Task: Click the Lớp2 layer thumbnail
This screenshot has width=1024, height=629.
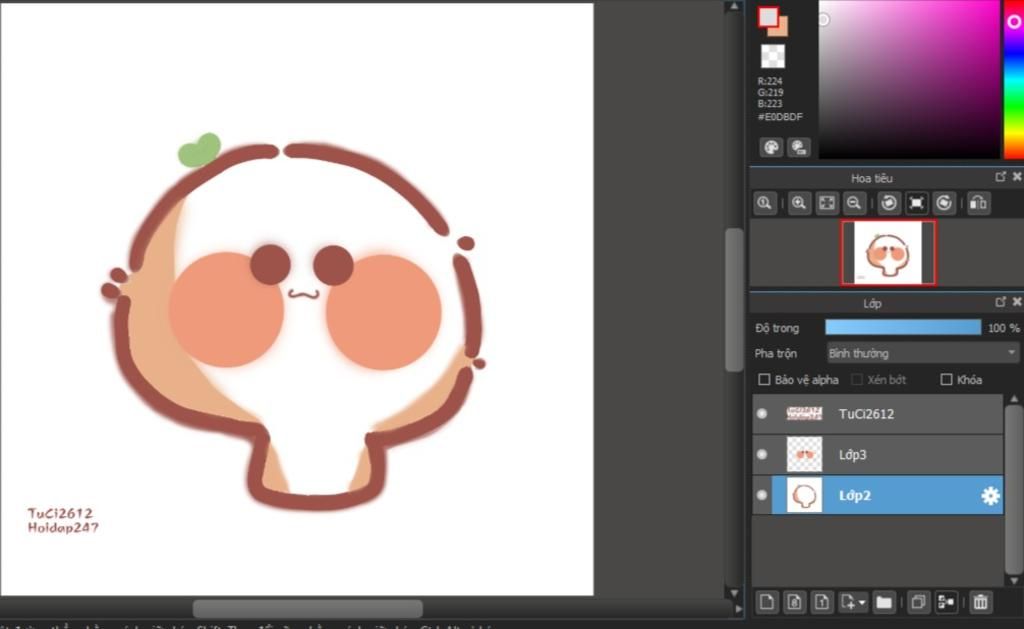Action: (805, 496)
